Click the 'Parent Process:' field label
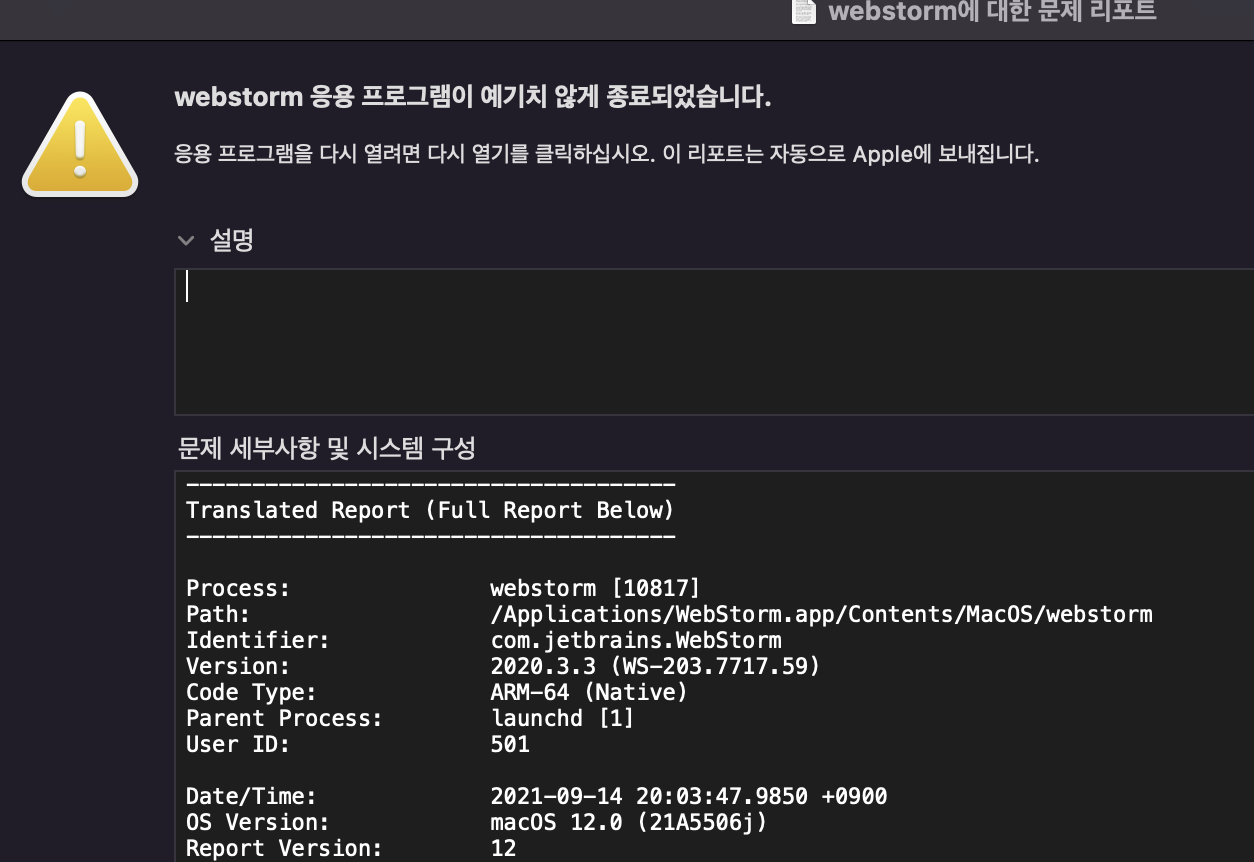Screen dimensions: 1254x862 click(284, 718)
